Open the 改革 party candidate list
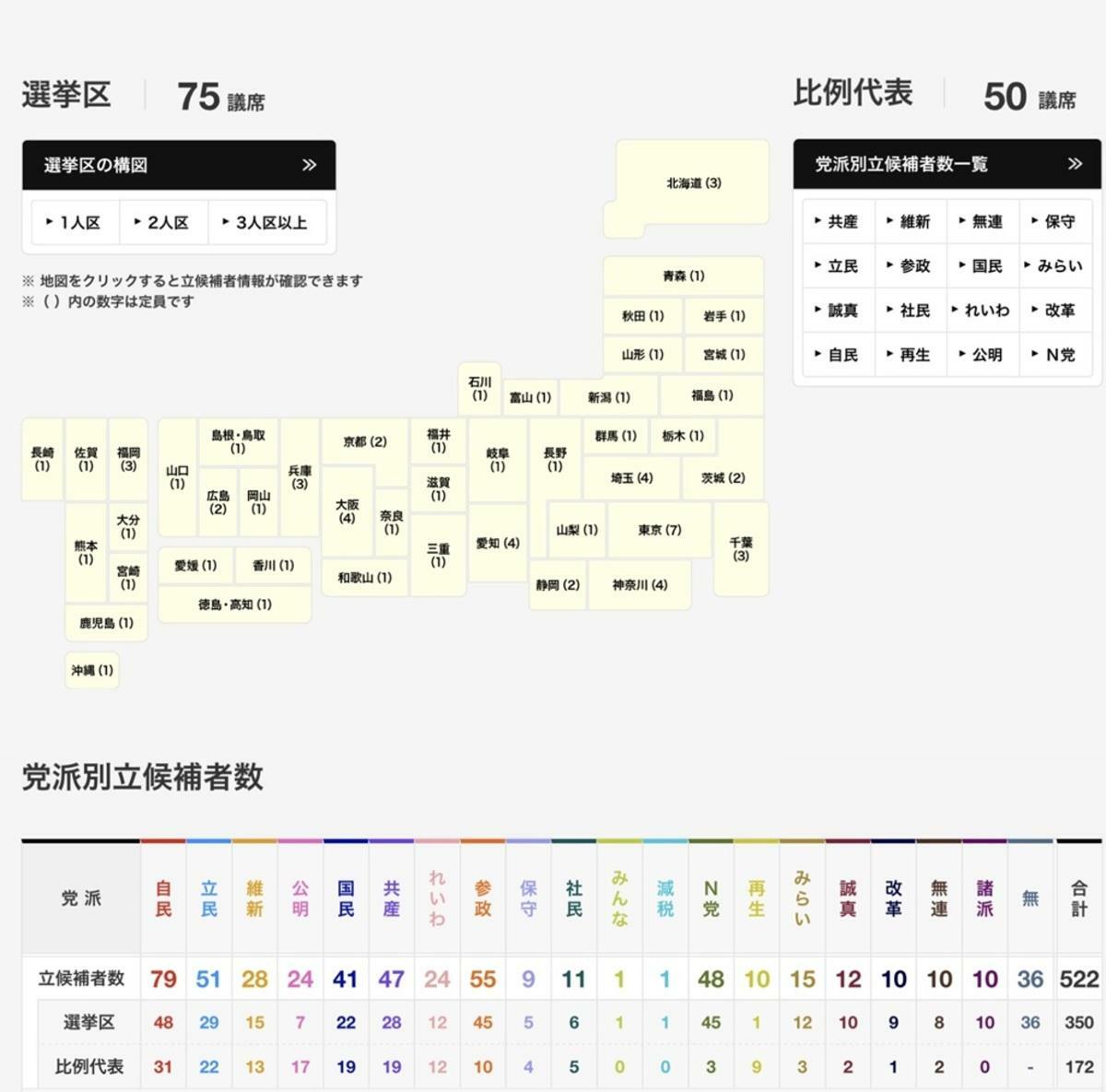 pos(1055,310)
